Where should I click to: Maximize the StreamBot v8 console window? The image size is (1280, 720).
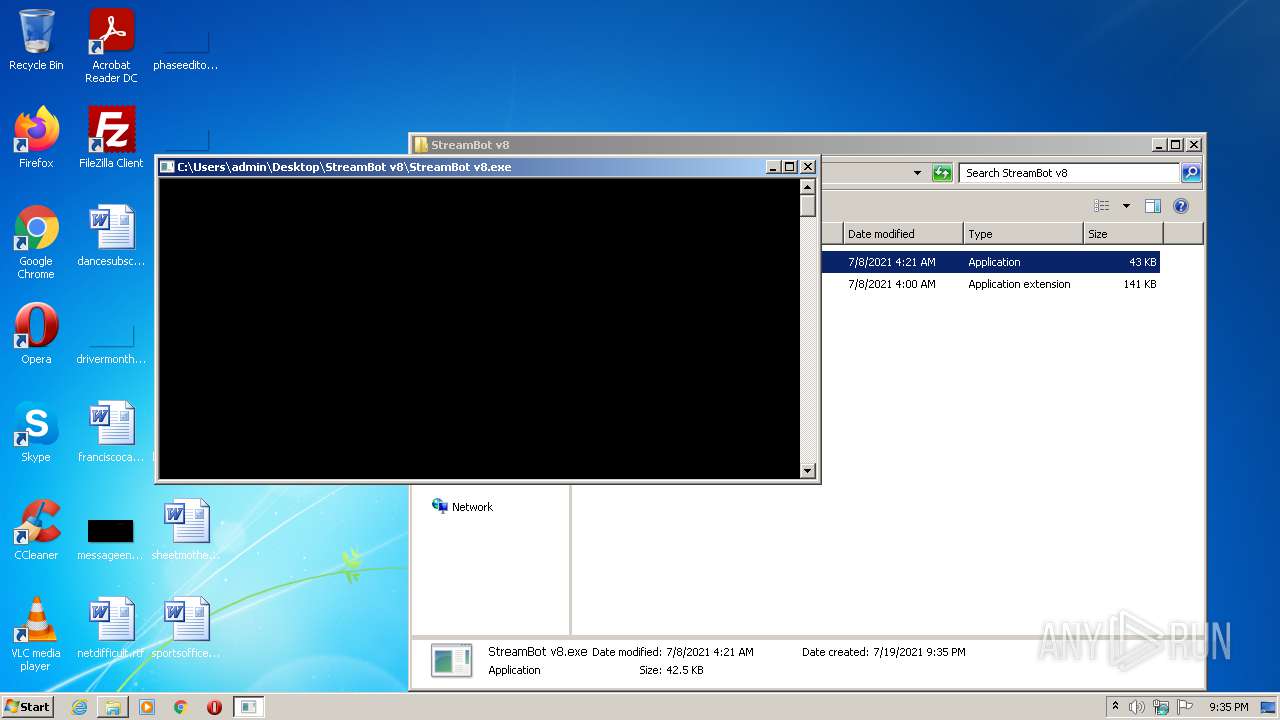click(x=790, y=167)
